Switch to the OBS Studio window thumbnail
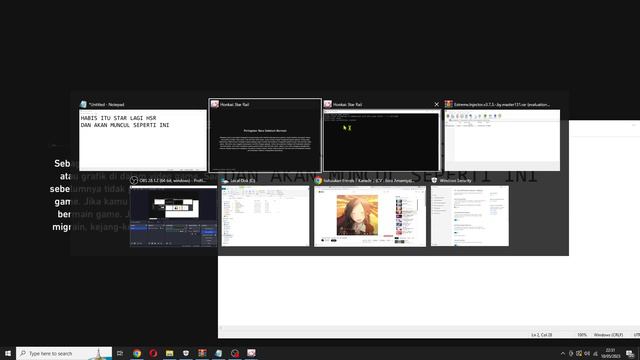 pyautogui.click(x=173, y=216)
